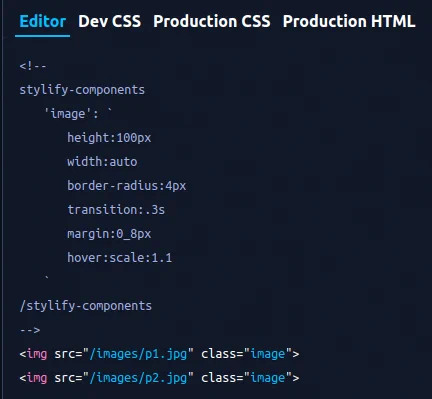The width and height of the screenshot is (432, 399).
Task: Place cursor on opening stylify-components line
Action: point(82,90)
